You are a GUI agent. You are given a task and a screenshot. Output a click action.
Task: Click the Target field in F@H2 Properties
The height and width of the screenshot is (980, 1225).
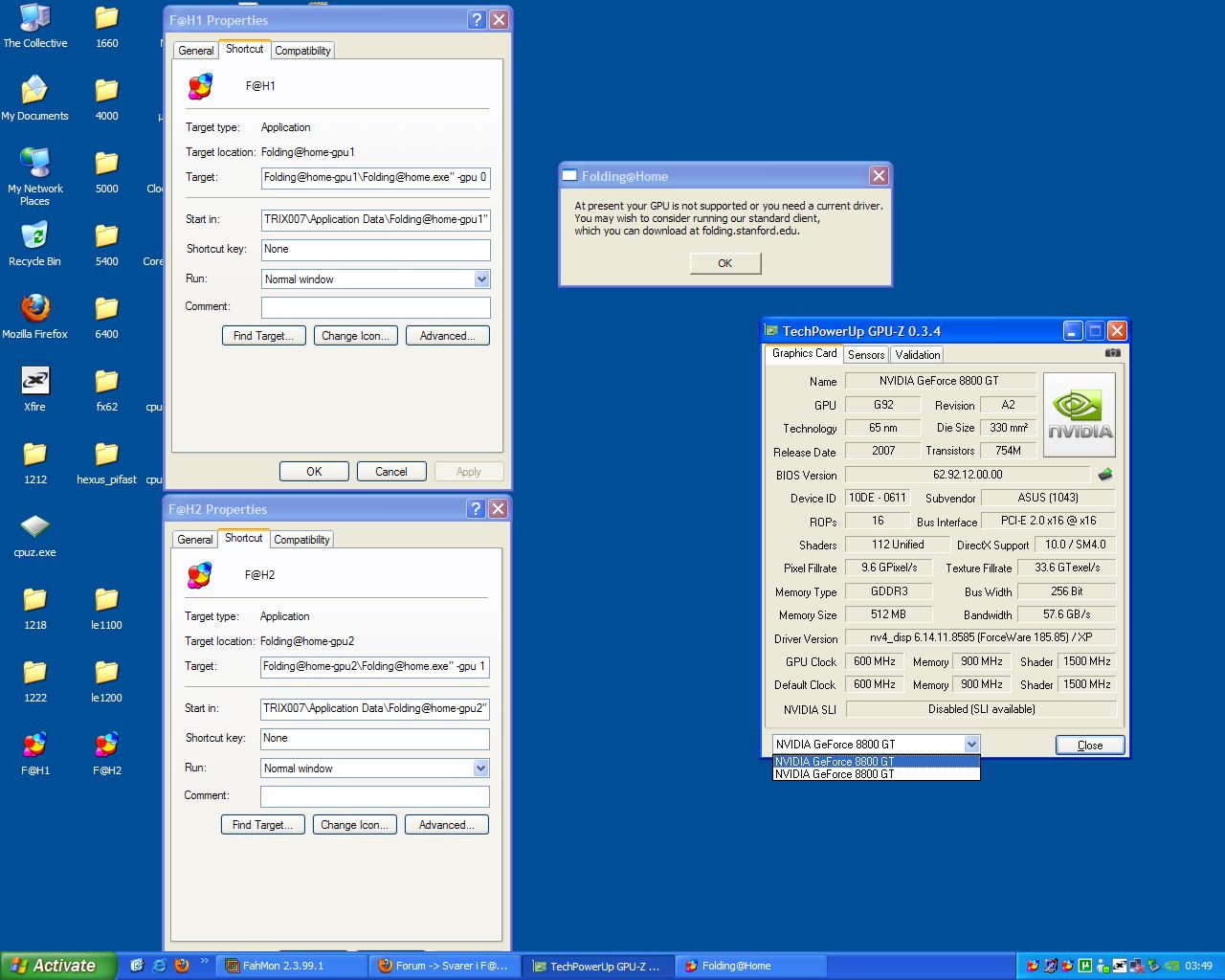pos(375,667)
